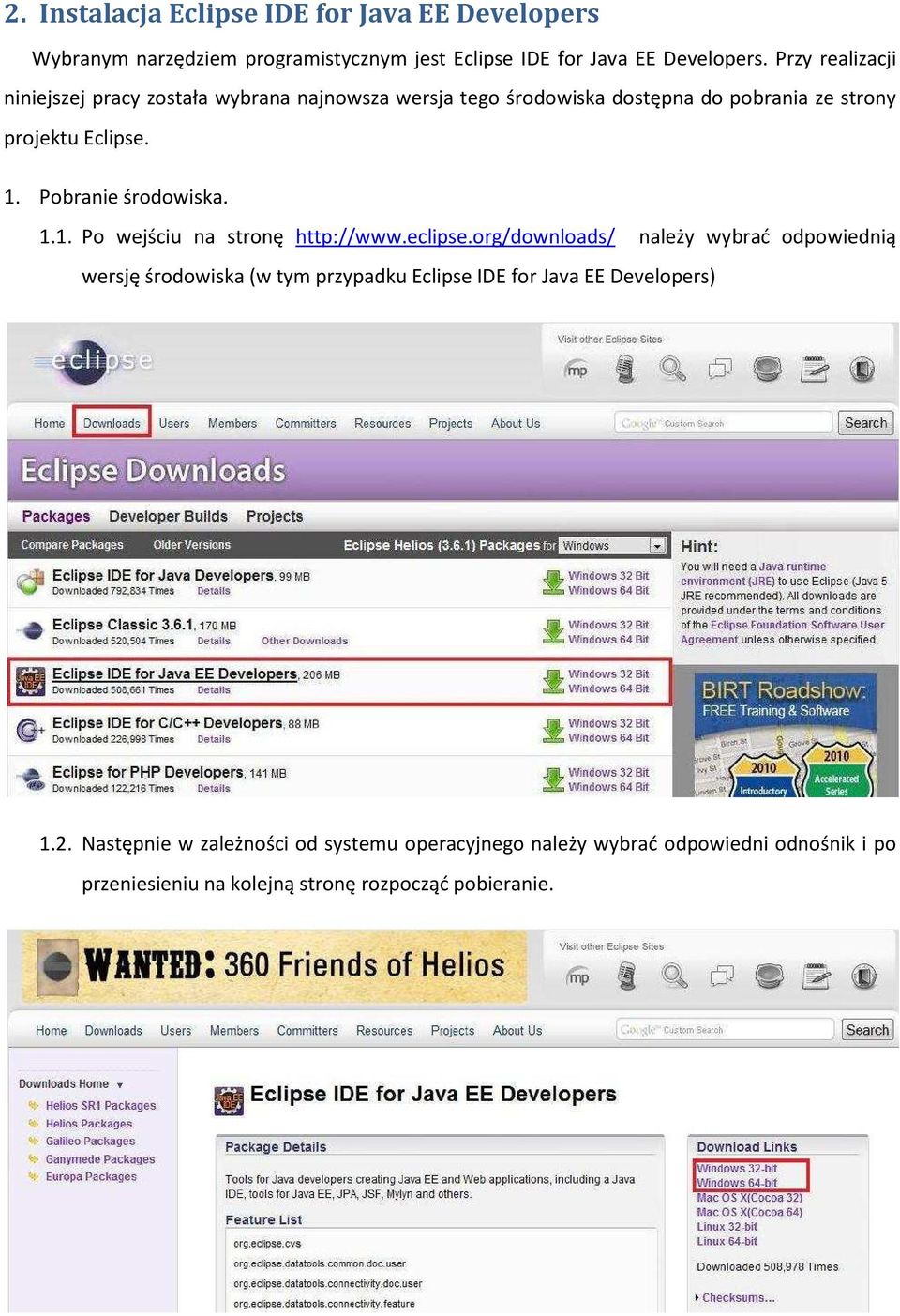This screenshot has height=1316, width=900.
Task: Open the Eclipse IDE for Java EE Developers link
Action: [x=174, y=673]
